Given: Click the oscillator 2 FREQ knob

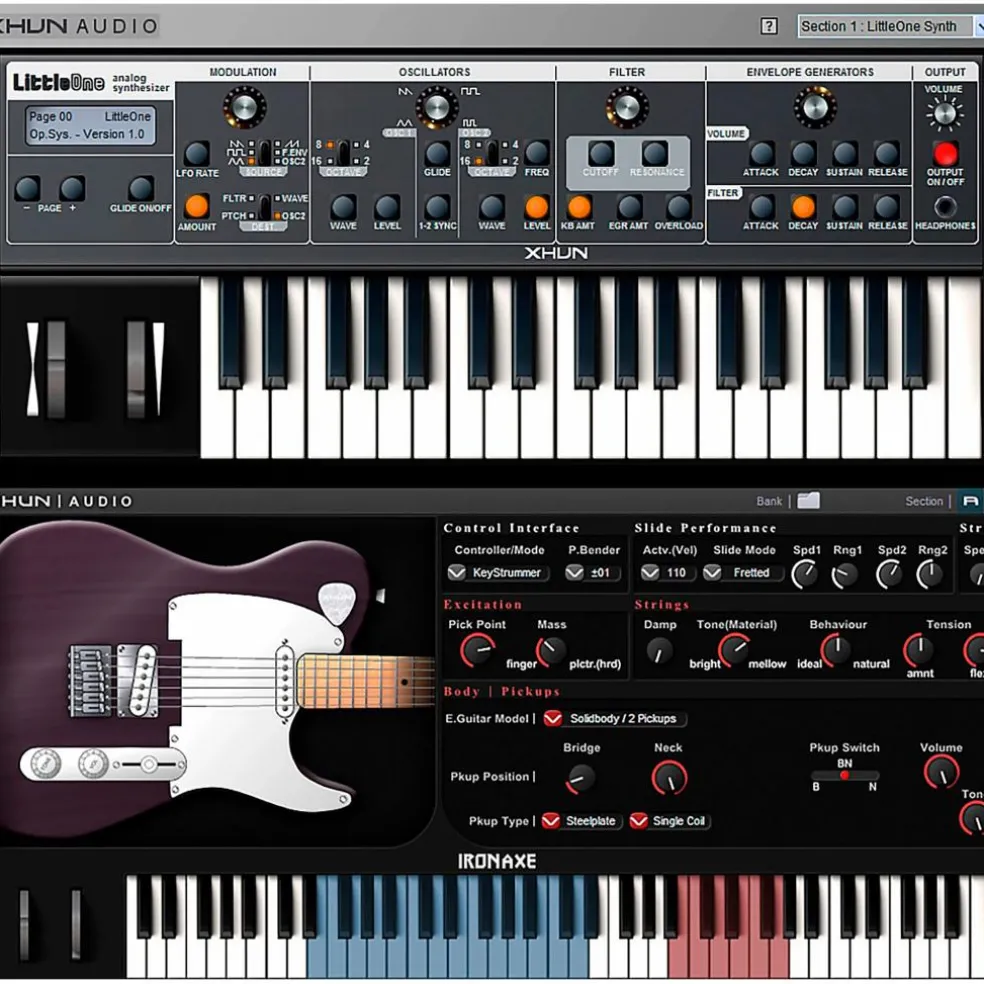Looking at the screenshot, I should point(537,153).
